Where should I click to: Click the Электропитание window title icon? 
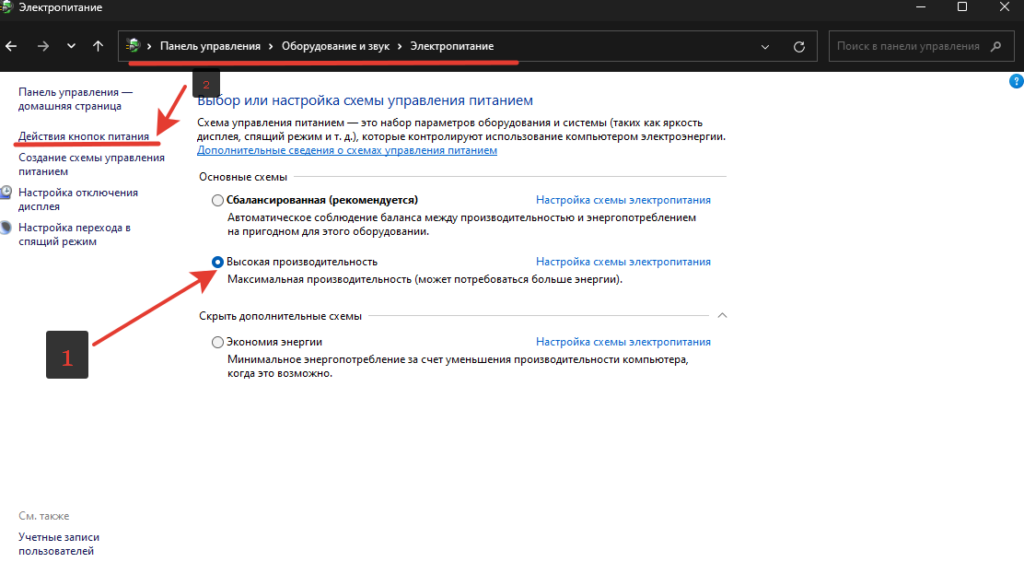click(7, 7)
